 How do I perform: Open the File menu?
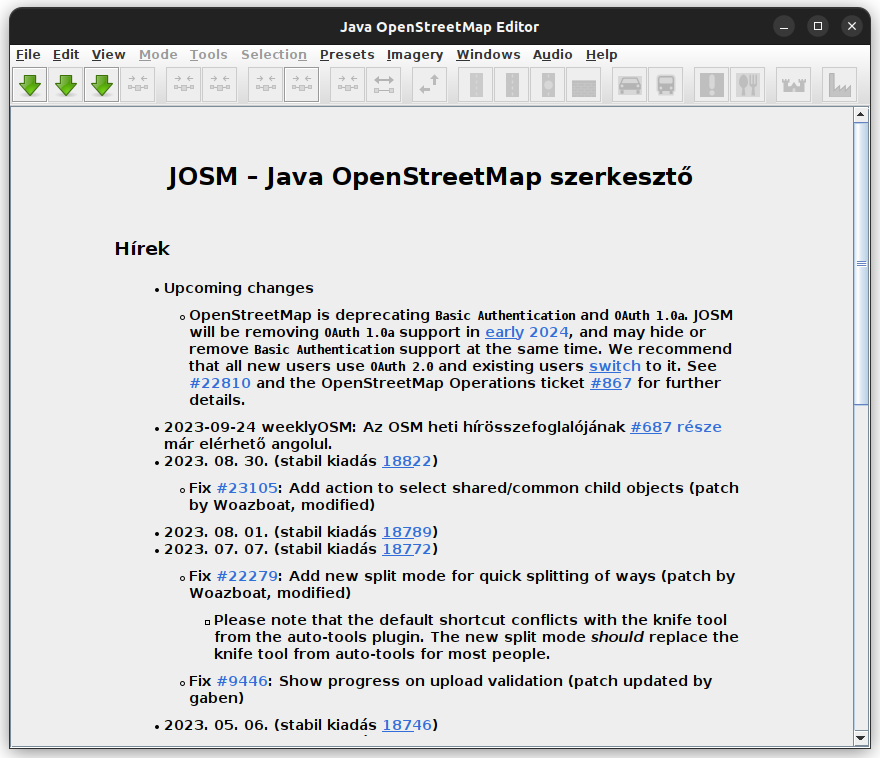pos(28,54)
